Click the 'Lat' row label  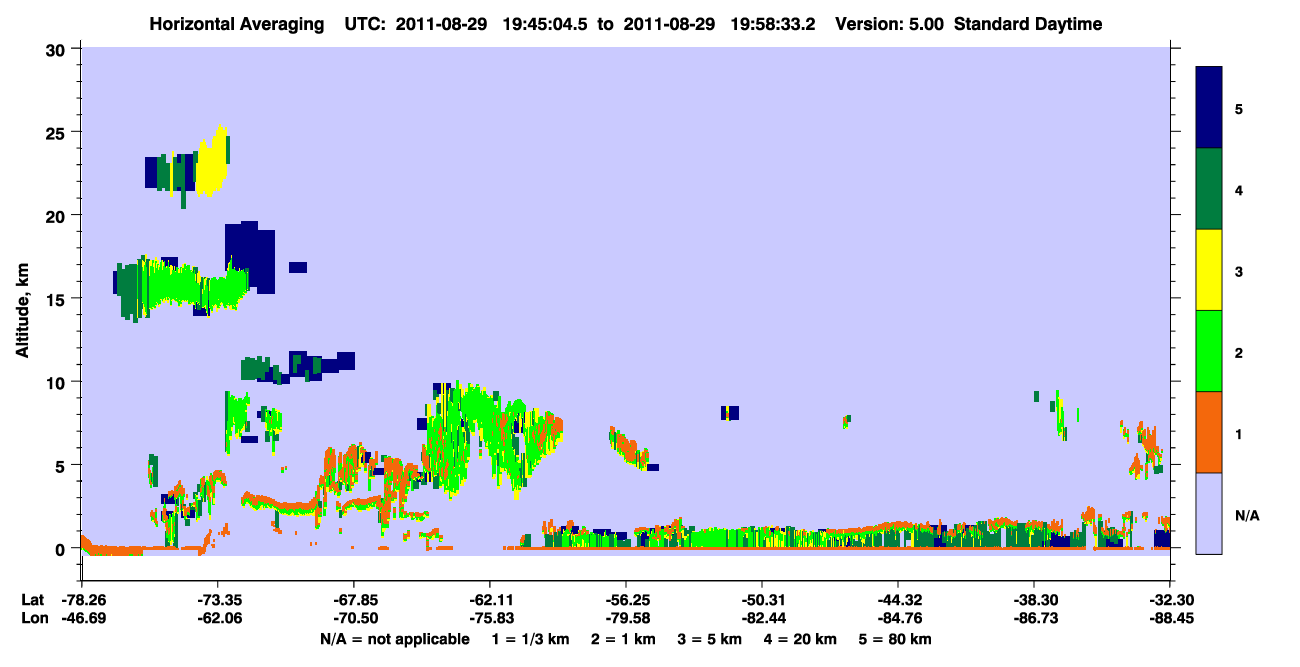coord(32,600)
